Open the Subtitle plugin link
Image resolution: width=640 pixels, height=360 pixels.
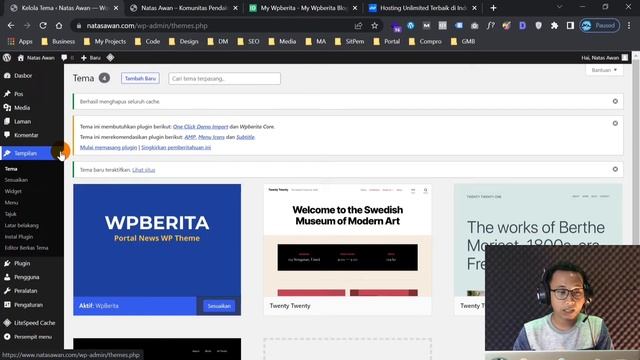point(245,137)
